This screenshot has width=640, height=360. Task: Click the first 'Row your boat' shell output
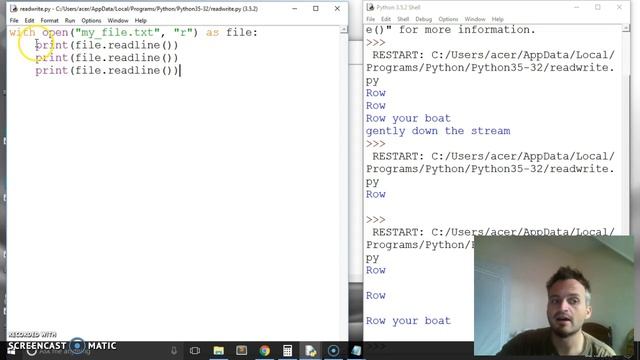pyautogui.click(x=408, y=118)
